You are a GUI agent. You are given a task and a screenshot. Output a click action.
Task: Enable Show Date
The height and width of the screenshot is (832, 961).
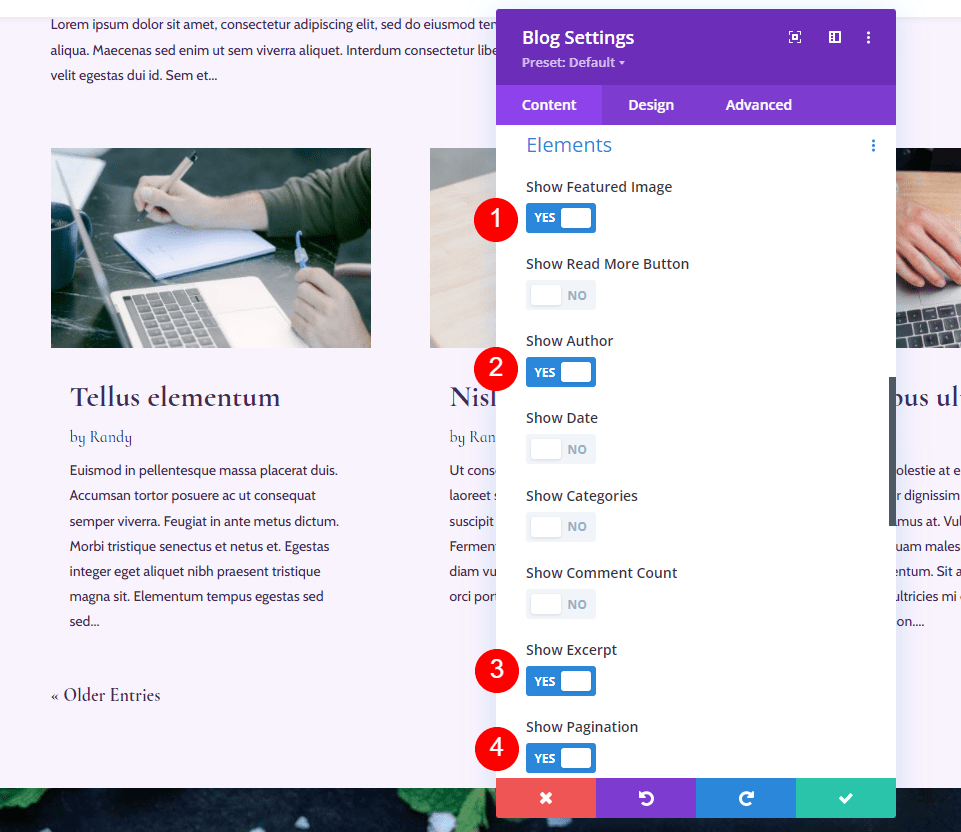560,449
